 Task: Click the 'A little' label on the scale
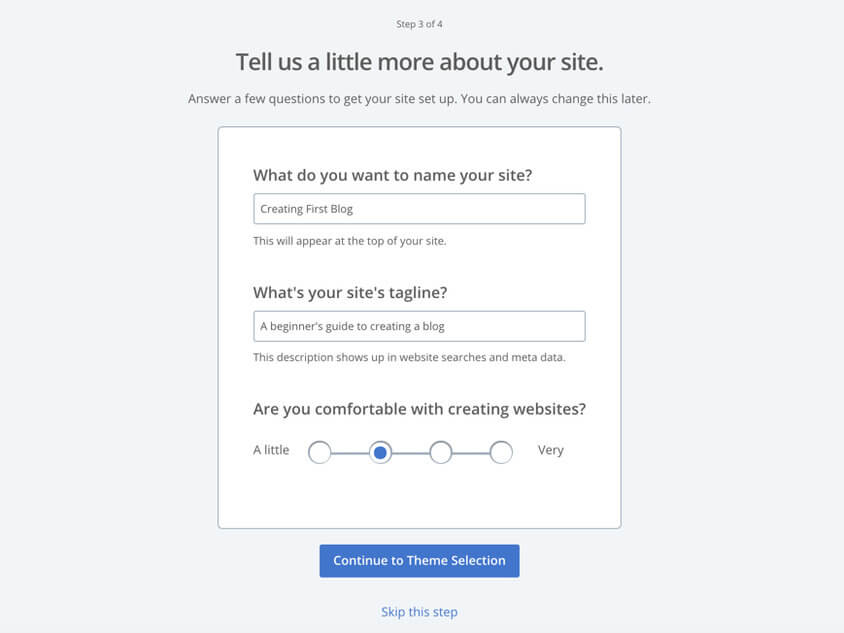(271, 450)
